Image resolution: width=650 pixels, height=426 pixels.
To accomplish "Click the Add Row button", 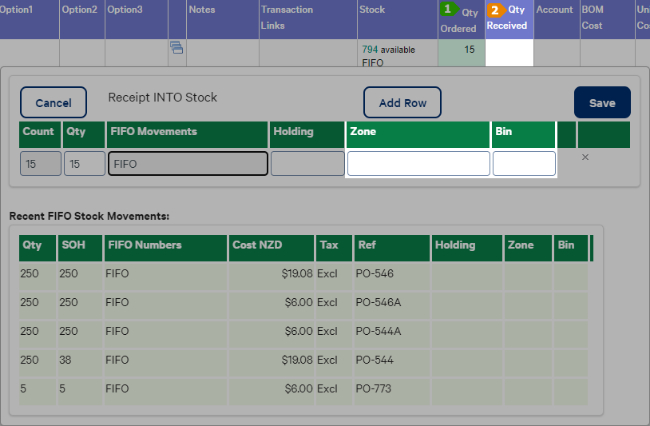I will pyautogui.click(x=402, y=102).
